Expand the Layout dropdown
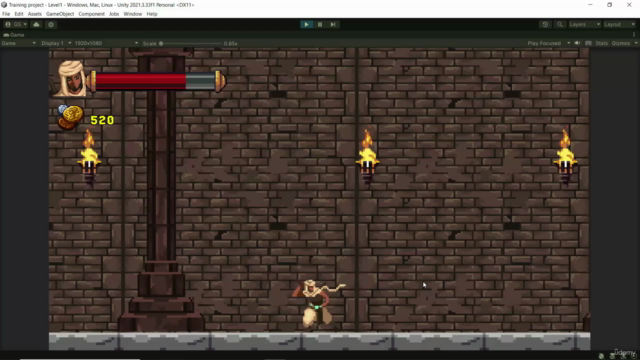Viewport: 640px width, 360px height. coord(619,24)
